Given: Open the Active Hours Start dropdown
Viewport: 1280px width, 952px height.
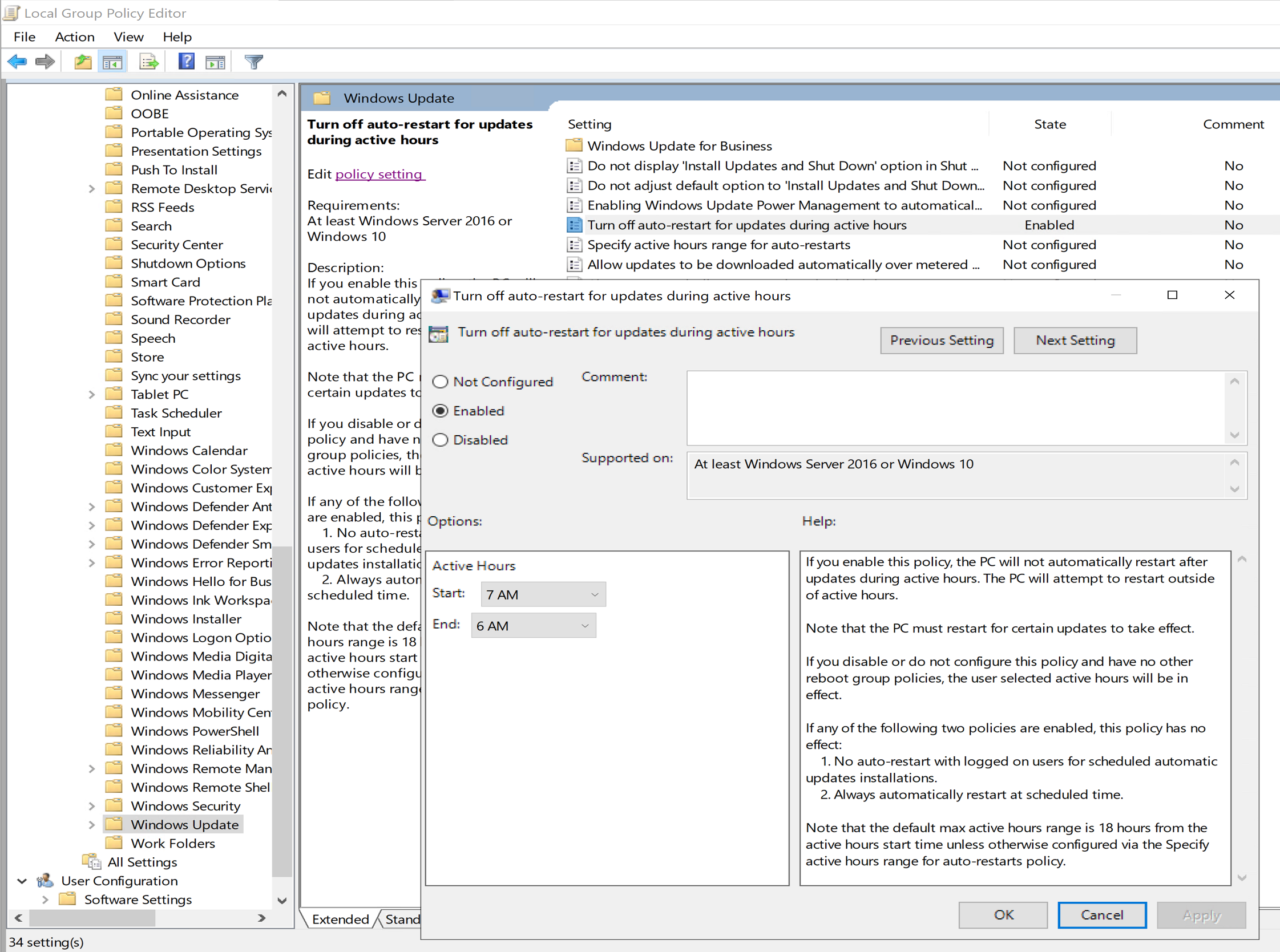Looking at the screenshot, I should (x=541, y=594).
